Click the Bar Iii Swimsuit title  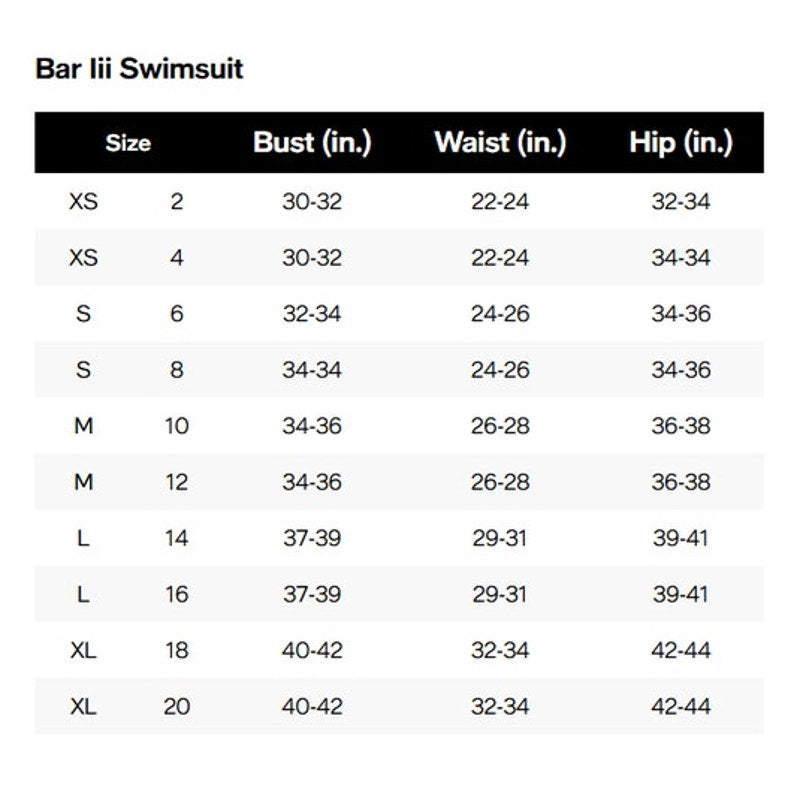[139, 69]
